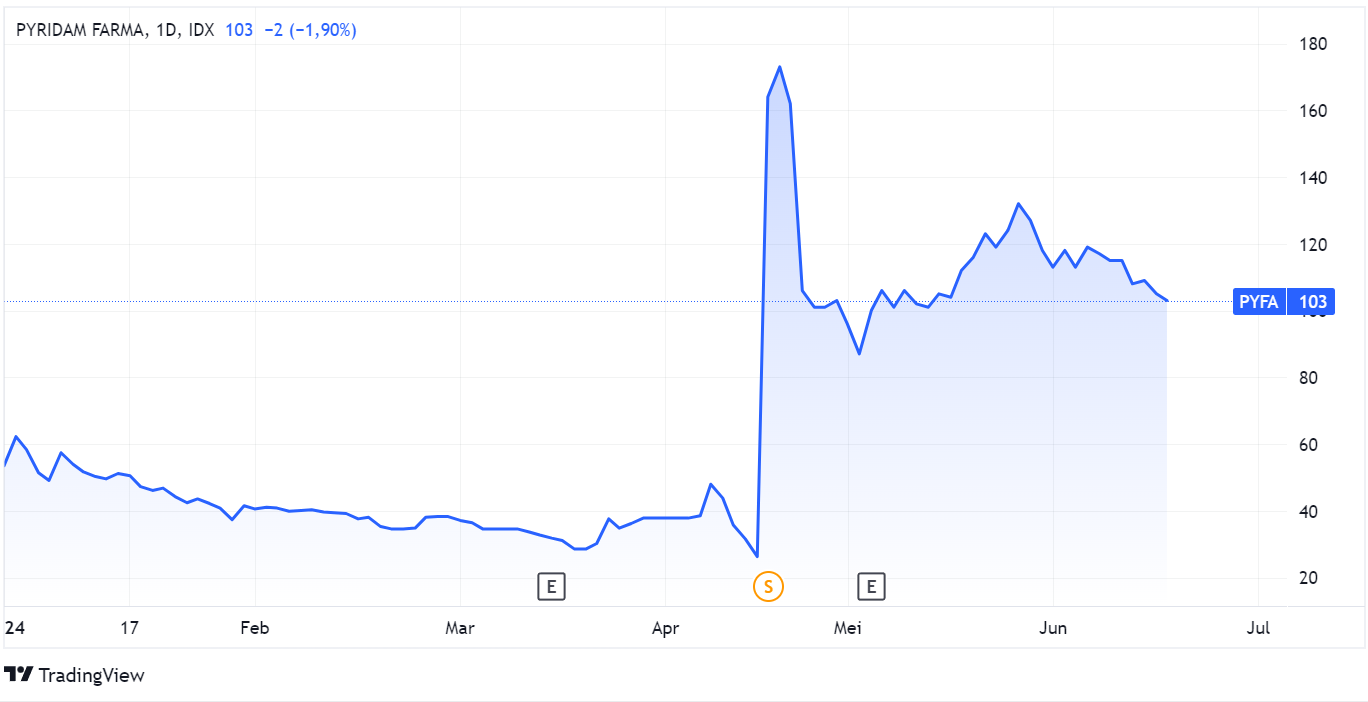
Task: Click the TradingView wordmark text
Action: click(x=92, y=676)
